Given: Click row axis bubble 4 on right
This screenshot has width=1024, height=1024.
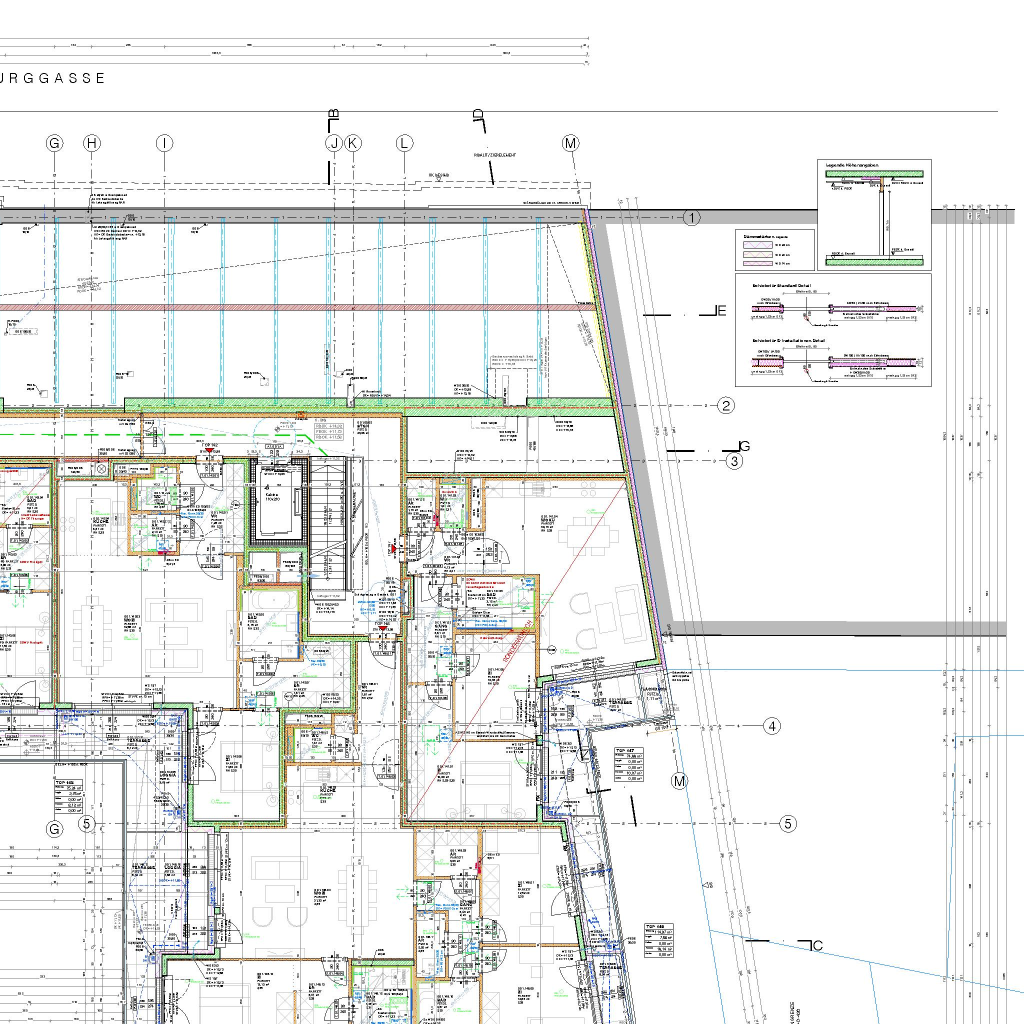Looking at the screenshot, I should [771, 726].
